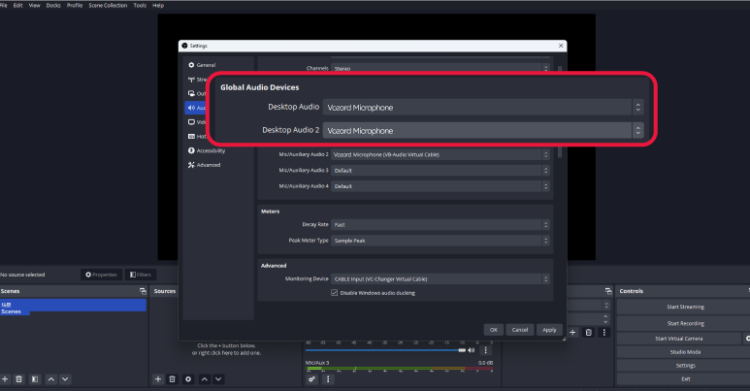
Task: Open the Tools menu
Action: (x=140, y=5)
